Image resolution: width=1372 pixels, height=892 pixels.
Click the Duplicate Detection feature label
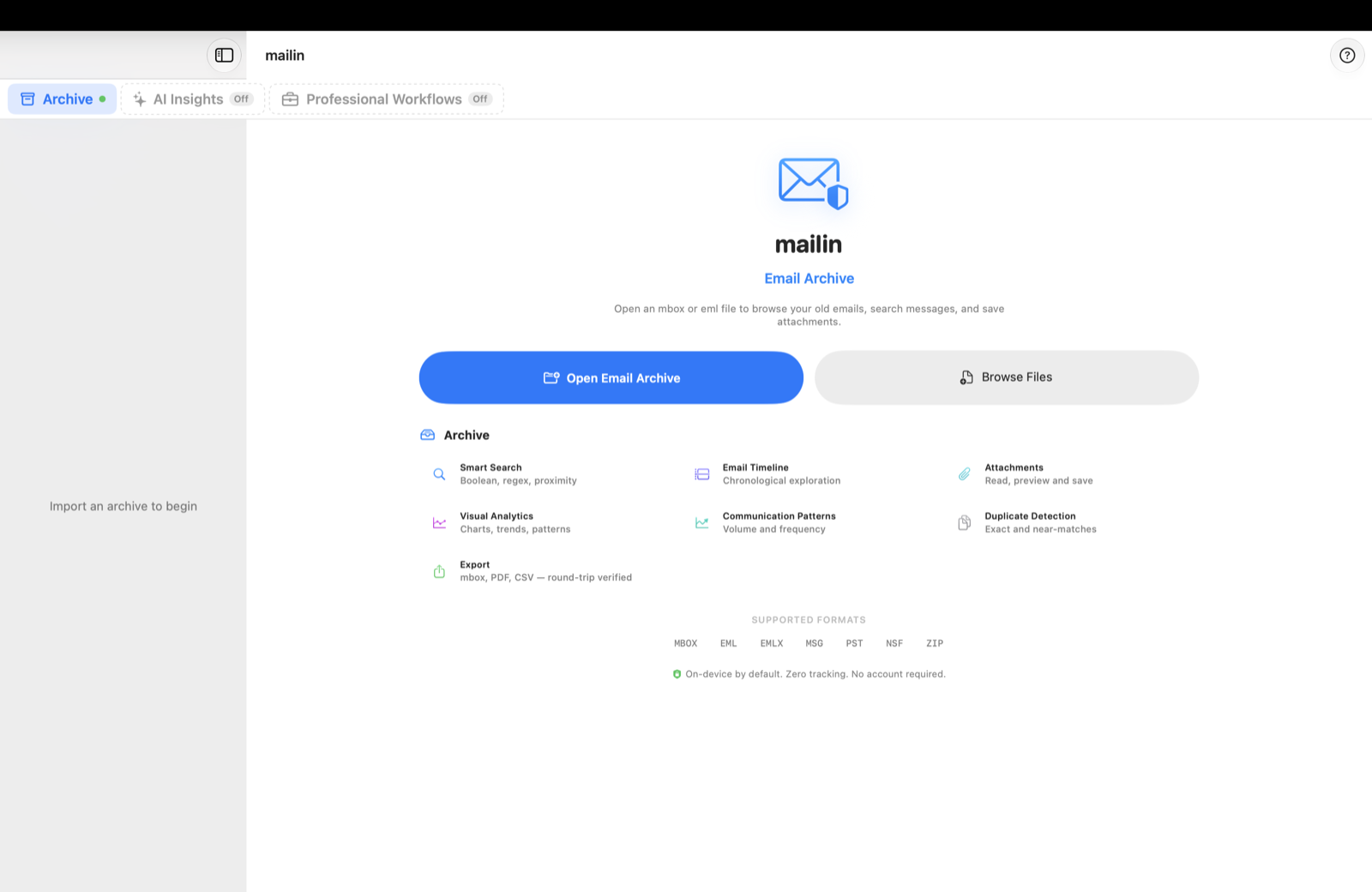pyautogui.click(x=1030, y=516)
